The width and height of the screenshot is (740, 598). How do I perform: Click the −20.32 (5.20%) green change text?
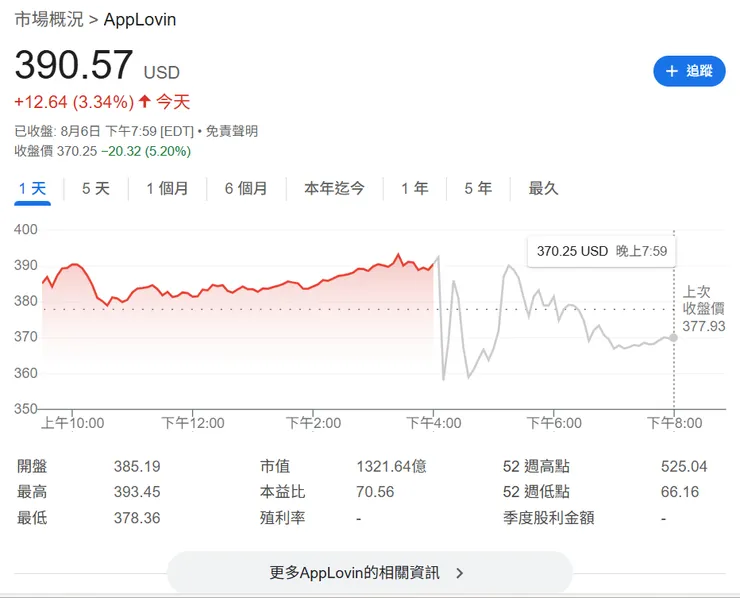click(x=146, y=151)
